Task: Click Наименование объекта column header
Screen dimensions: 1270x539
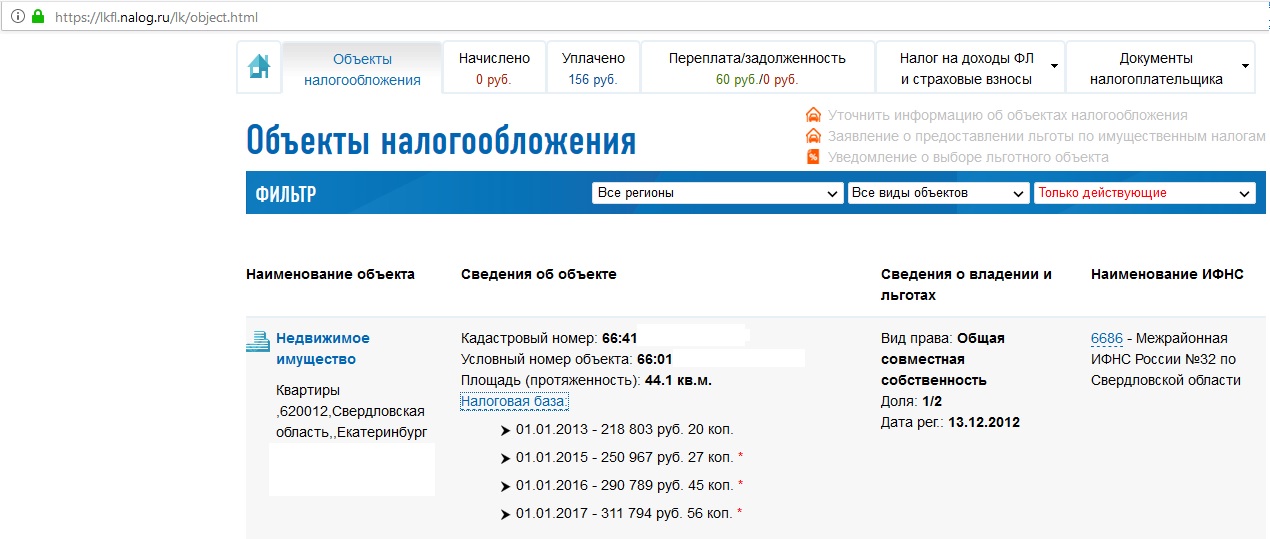Action: pyautogui.click(x=330, y=274)
